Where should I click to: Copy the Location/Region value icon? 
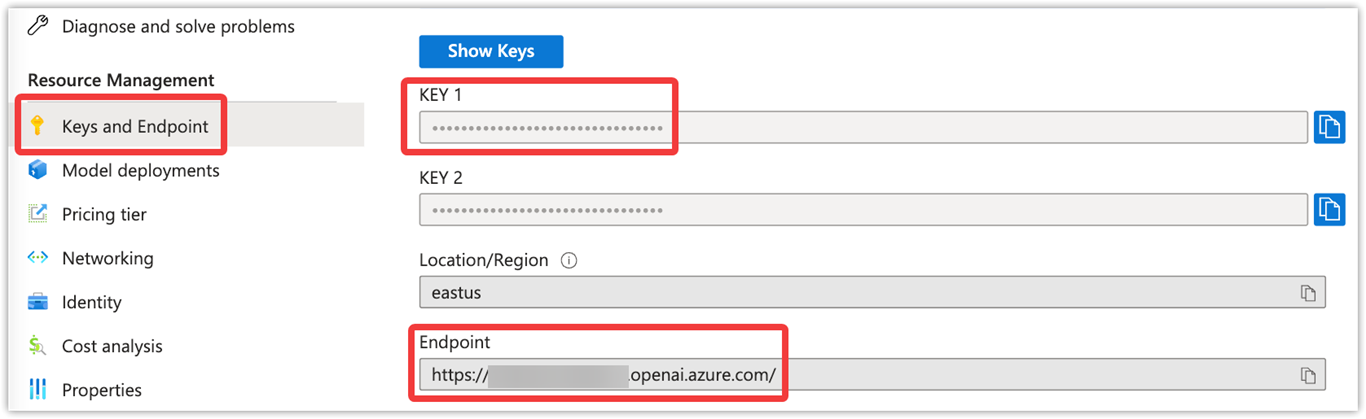[x=1308, y=293]
